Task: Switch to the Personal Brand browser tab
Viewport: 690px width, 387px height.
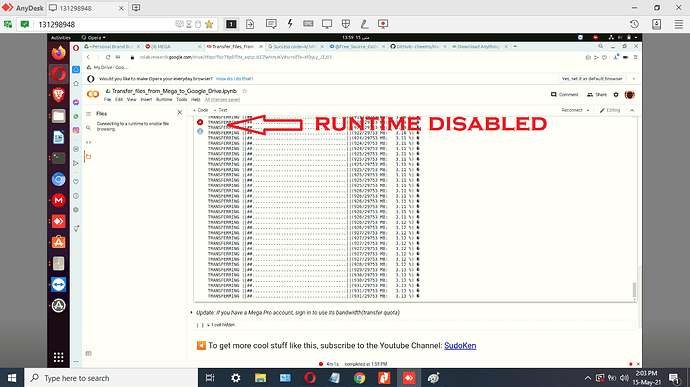Action: click(111, 46)
